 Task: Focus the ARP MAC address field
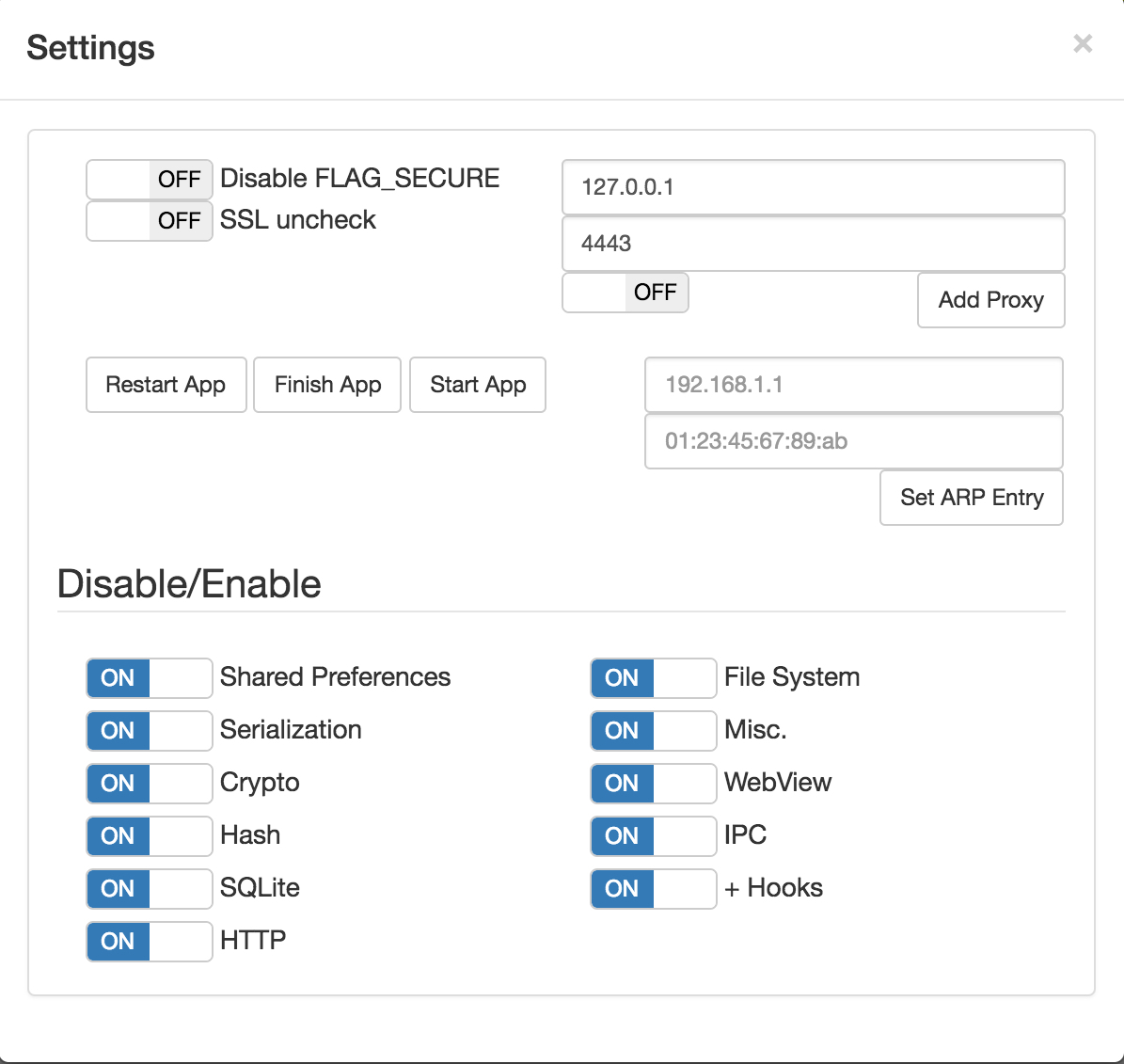click(x=853, y=441)
